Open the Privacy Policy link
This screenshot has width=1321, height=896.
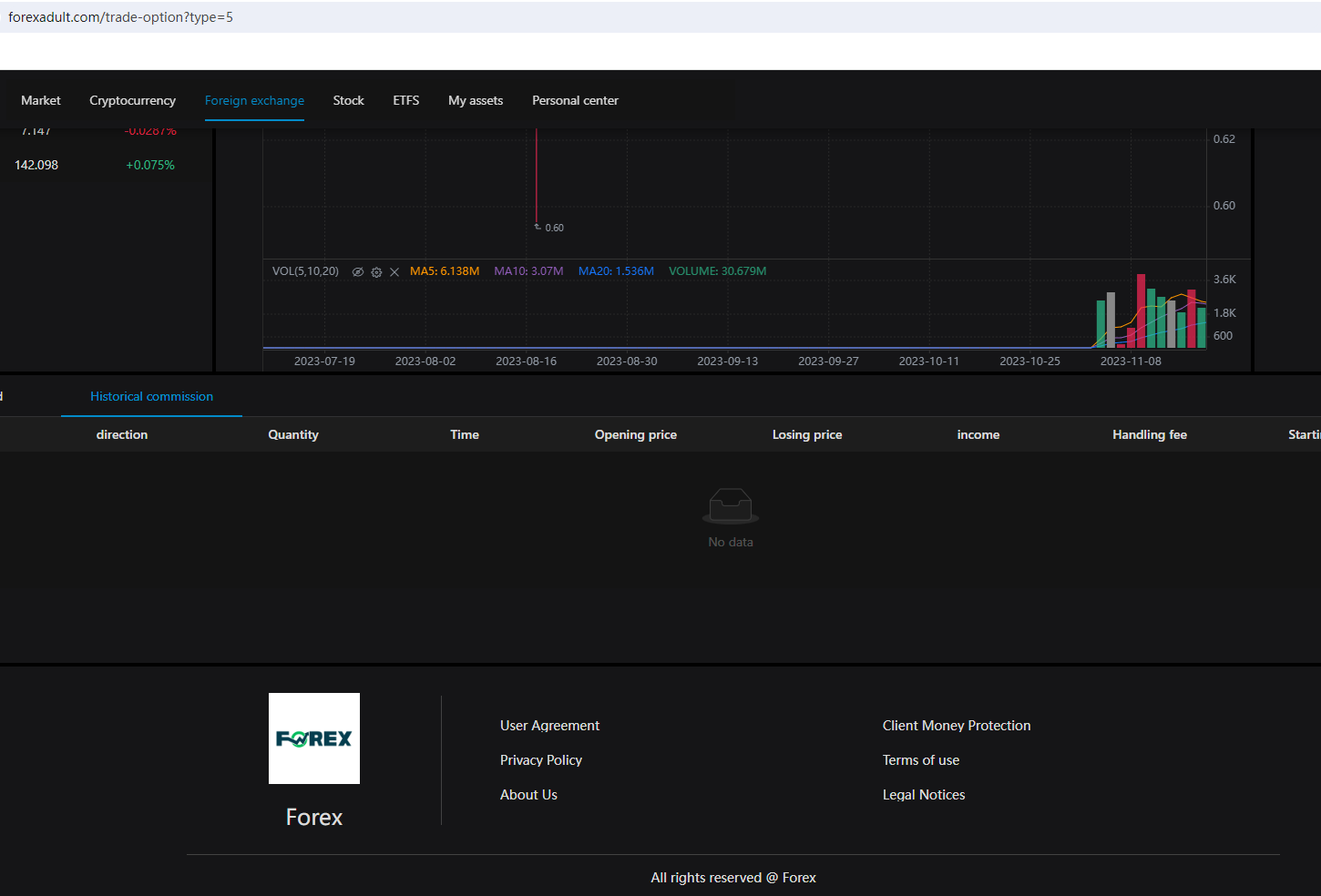pos(541,760)
